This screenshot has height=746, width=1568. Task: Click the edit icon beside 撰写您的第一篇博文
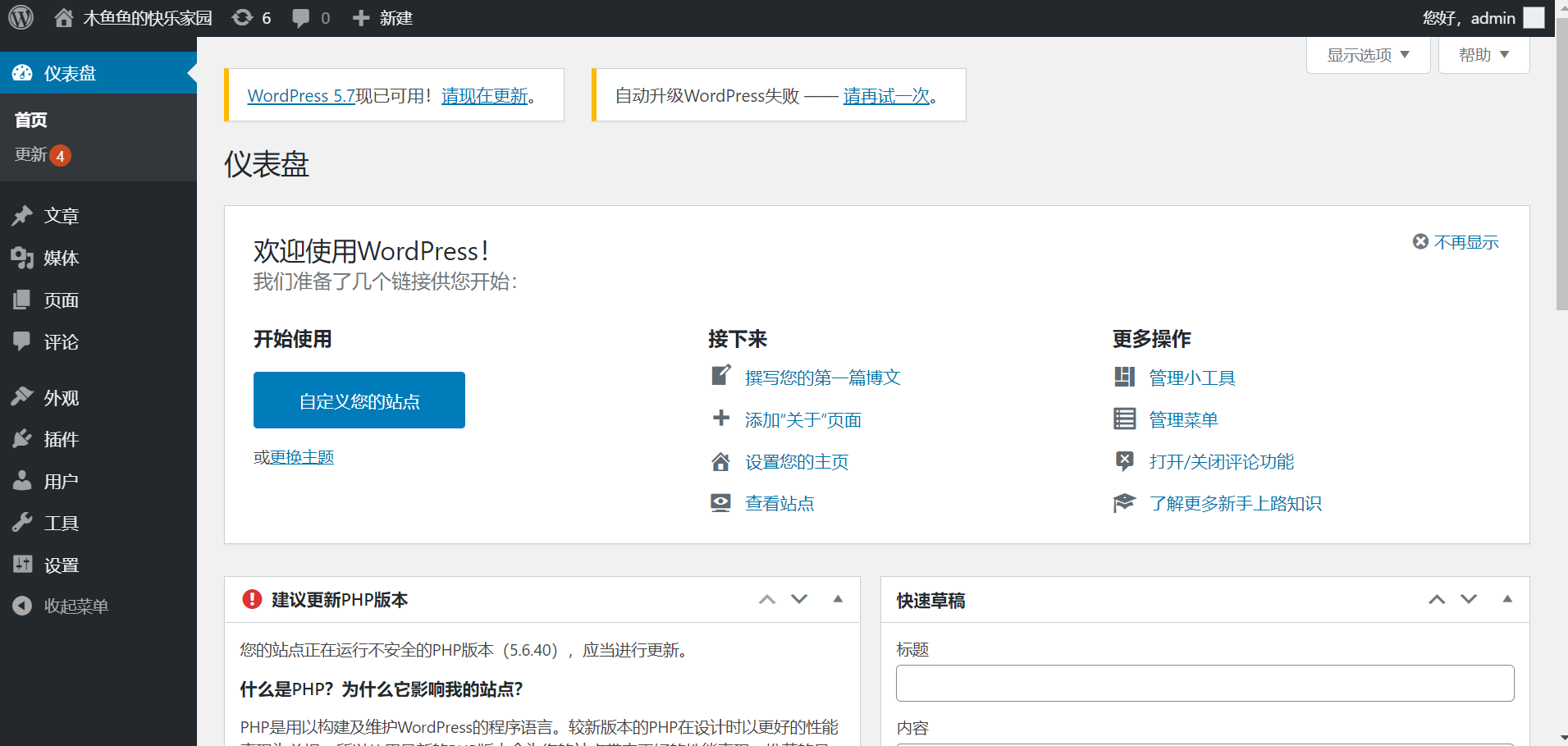[720, 376]
